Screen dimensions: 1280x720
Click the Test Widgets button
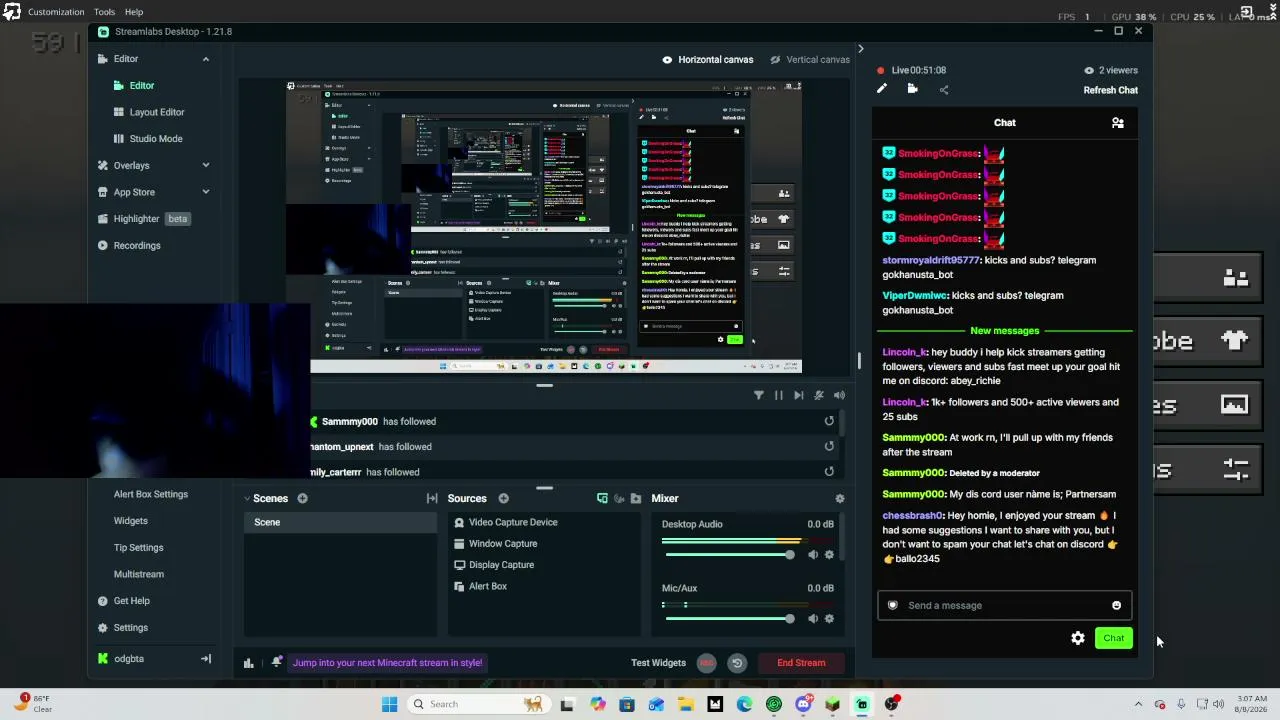coord(658,662)
